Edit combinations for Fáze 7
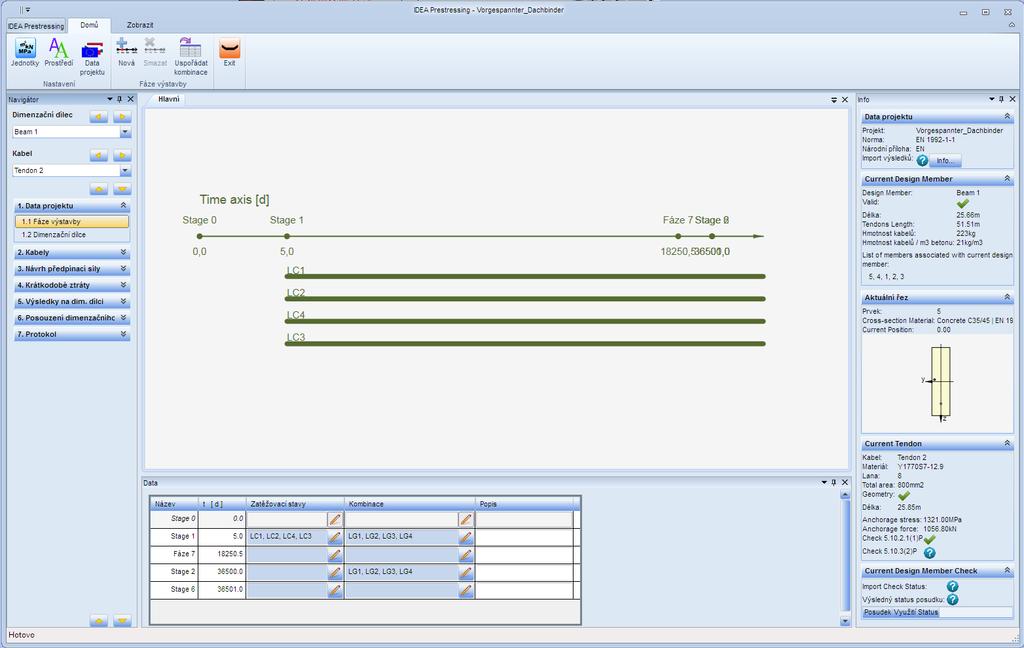The height and width of the screenshot is (648, 1024). click(x=466, y=555)
